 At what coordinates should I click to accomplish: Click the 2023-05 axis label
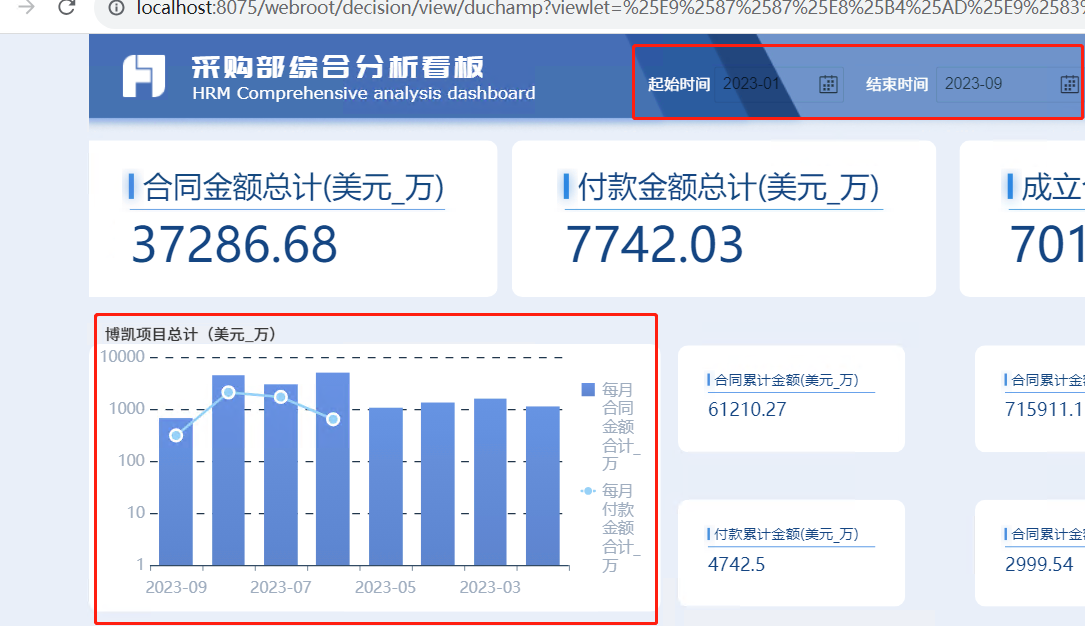tap(385, 587)
